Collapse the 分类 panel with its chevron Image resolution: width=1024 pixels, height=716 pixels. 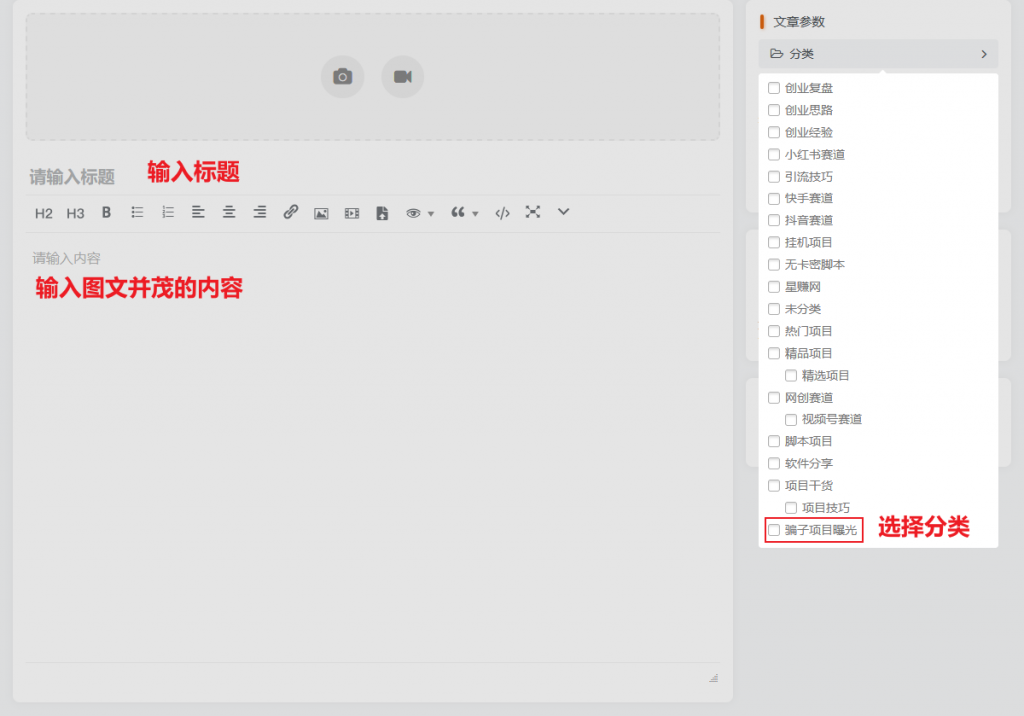pos(984,54)
